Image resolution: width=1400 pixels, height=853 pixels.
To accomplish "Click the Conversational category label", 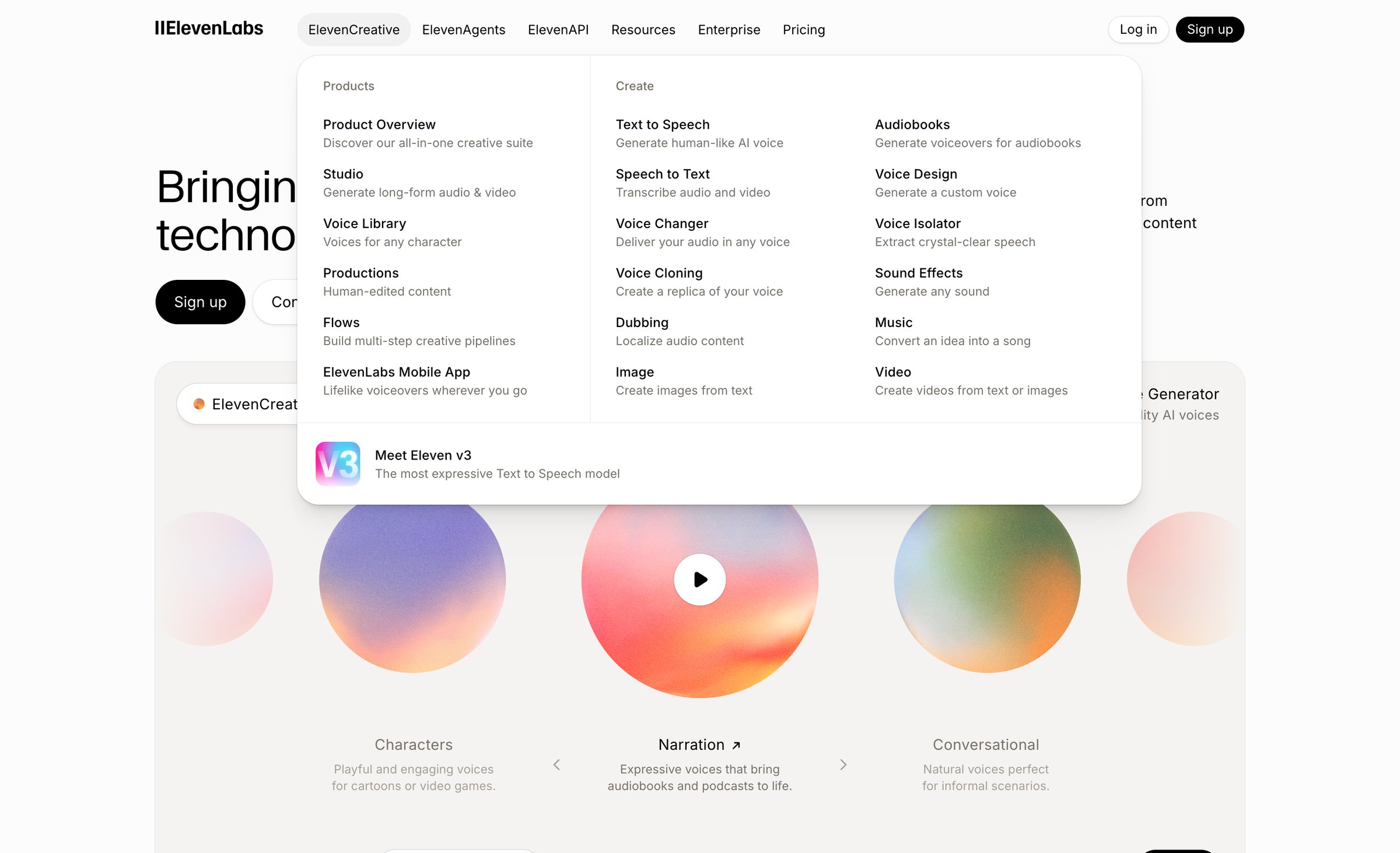I will [x=985, y=745].
